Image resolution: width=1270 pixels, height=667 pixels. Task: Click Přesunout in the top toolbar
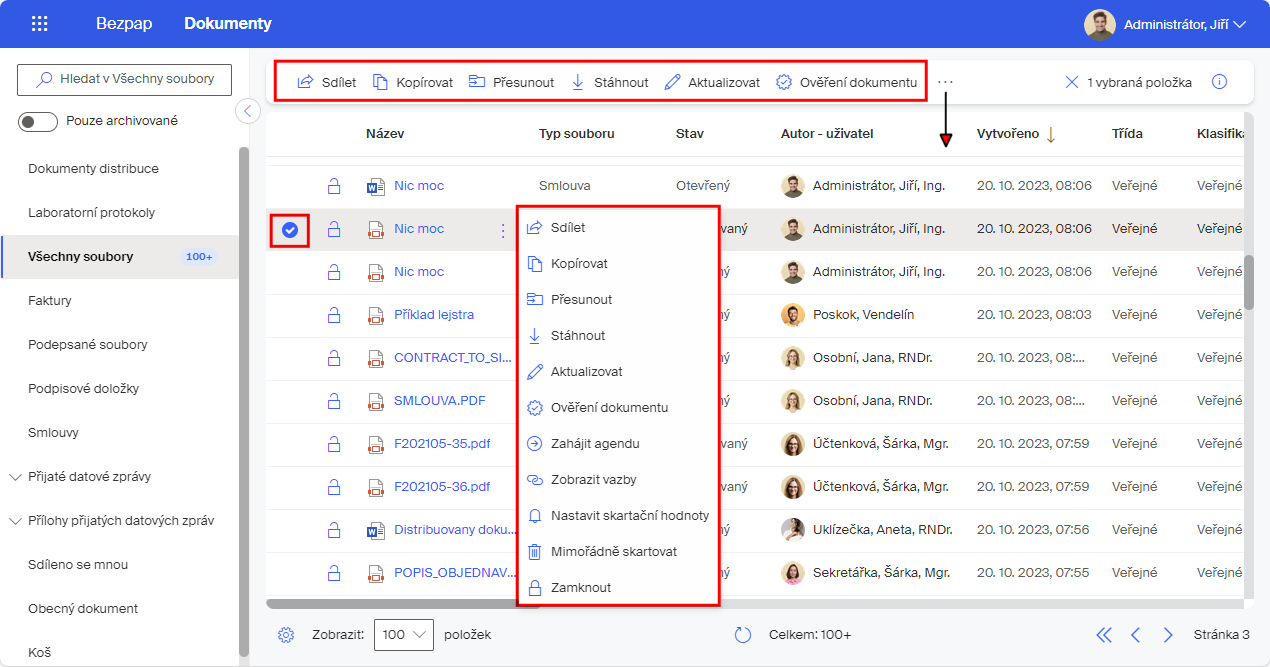(511, 82)
